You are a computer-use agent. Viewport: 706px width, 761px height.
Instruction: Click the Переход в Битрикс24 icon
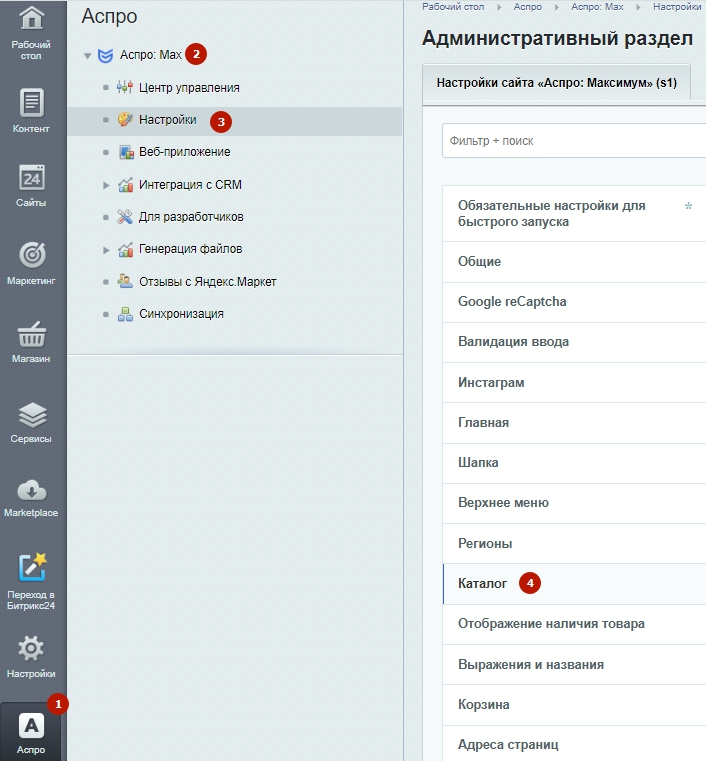point(32,567)
